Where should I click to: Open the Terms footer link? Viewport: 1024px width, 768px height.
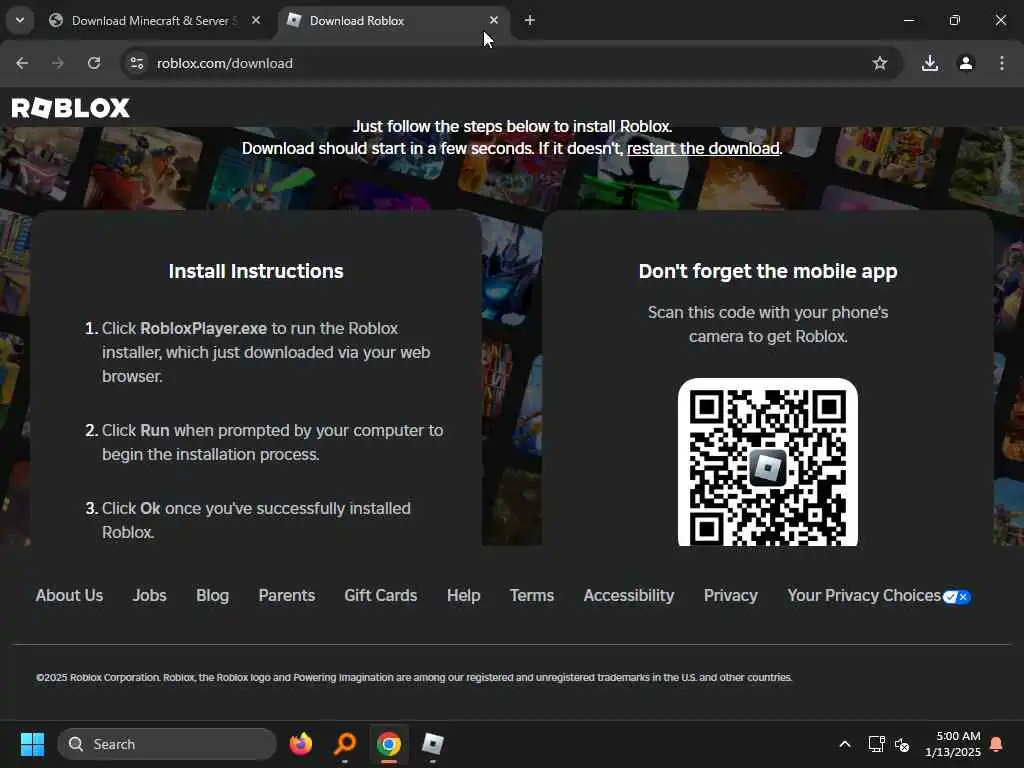click(x=532, y=596)
